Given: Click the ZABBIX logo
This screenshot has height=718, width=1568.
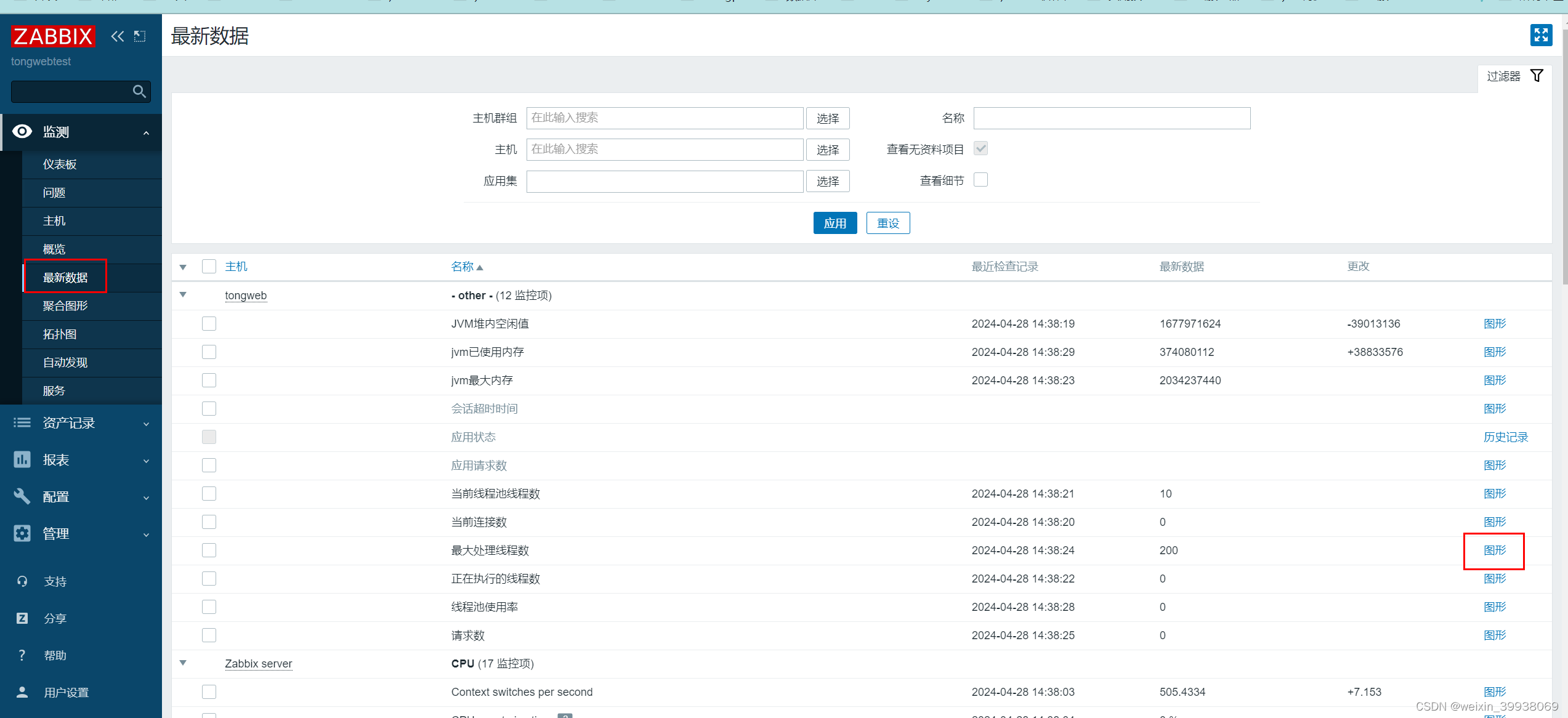Looking at the screenshot, I should [x=53, y=36].
